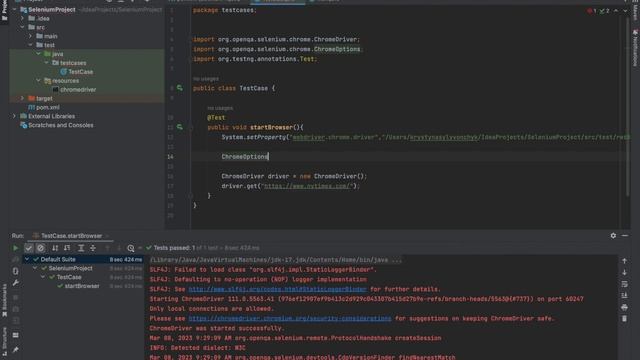This screenshot has width=640, height=360.
Task: Pin the Run tab with pin icon
Action: 16,350
